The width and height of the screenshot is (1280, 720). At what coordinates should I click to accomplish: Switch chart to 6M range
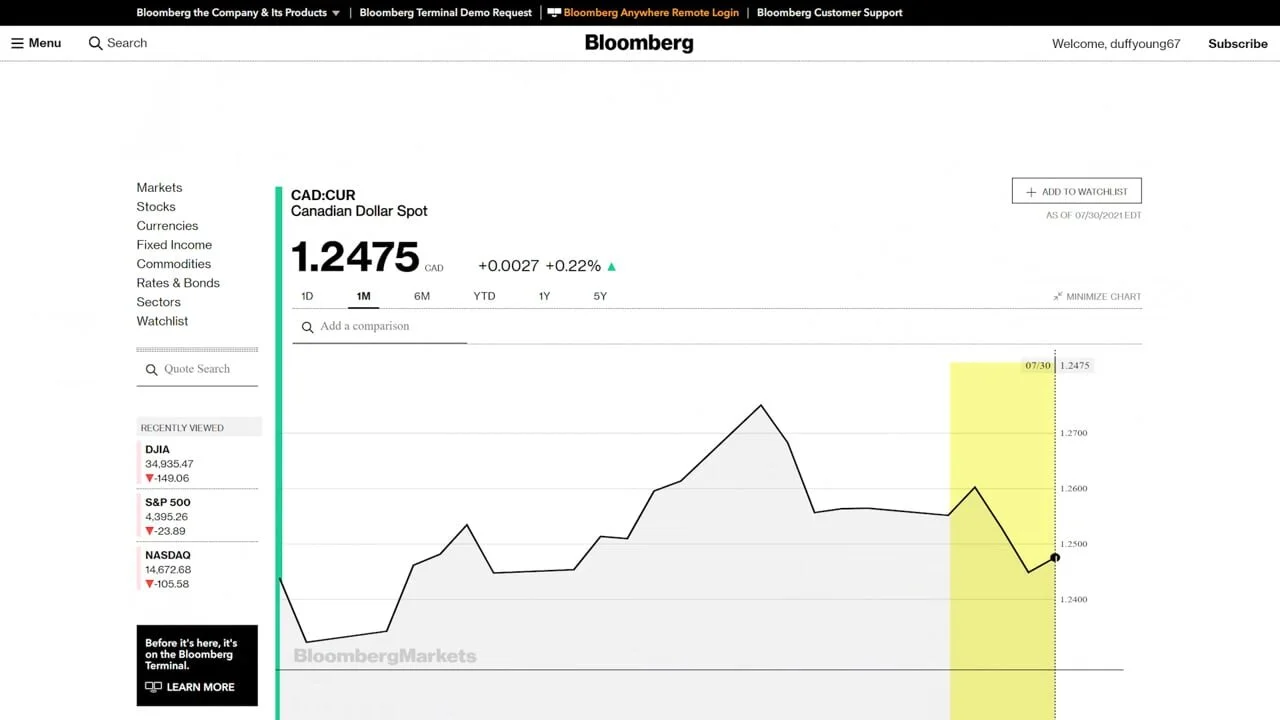coord(422,296)
